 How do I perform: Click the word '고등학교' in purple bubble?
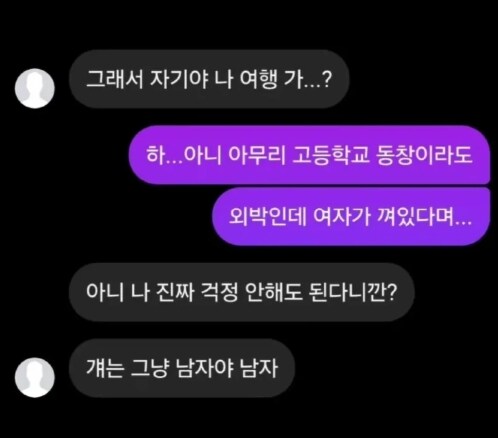pos(330,155)
